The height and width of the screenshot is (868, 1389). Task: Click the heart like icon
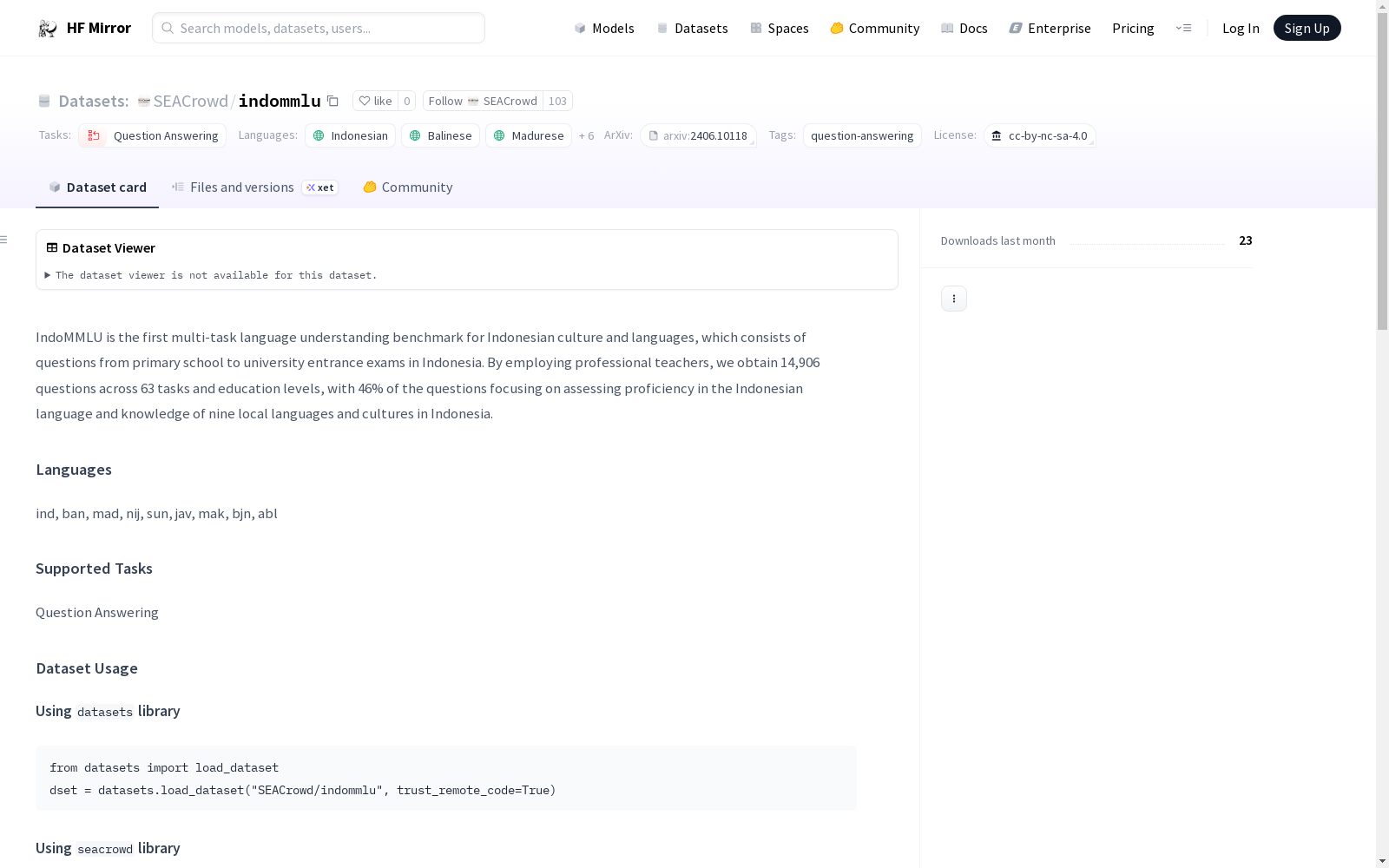[x=365, y=101]
